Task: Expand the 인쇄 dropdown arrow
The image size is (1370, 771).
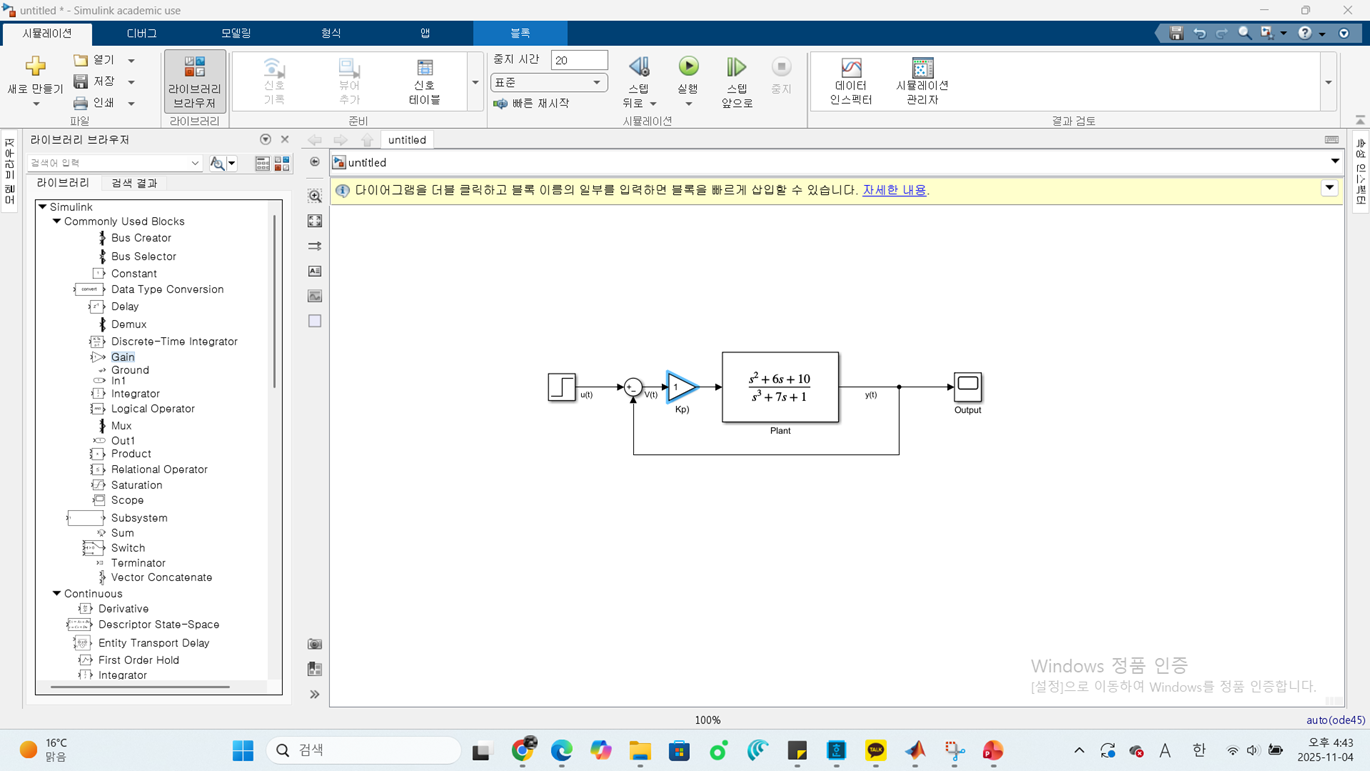Action: click(x=131, y=103)
